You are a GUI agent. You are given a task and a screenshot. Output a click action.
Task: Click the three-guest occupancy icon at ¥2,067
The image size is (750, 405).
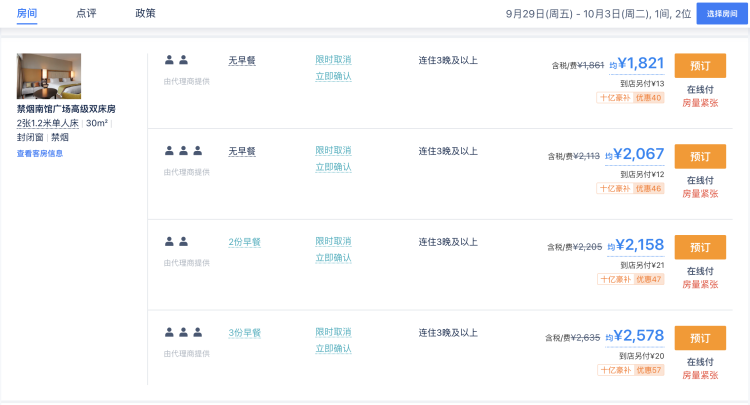point(184,151)
